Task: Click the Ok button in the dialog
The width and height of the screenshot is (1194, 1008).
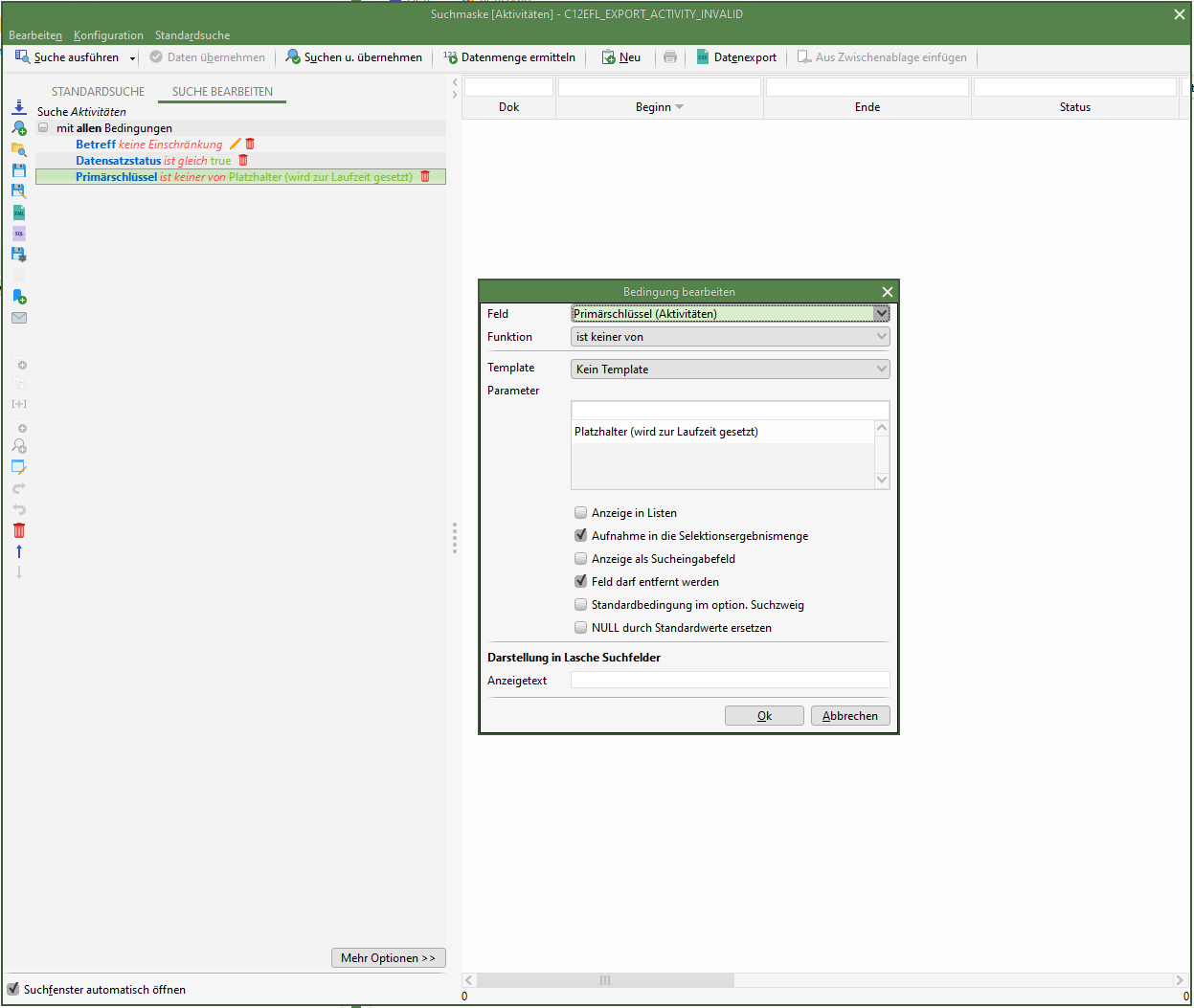Action: tap(764, 716)
